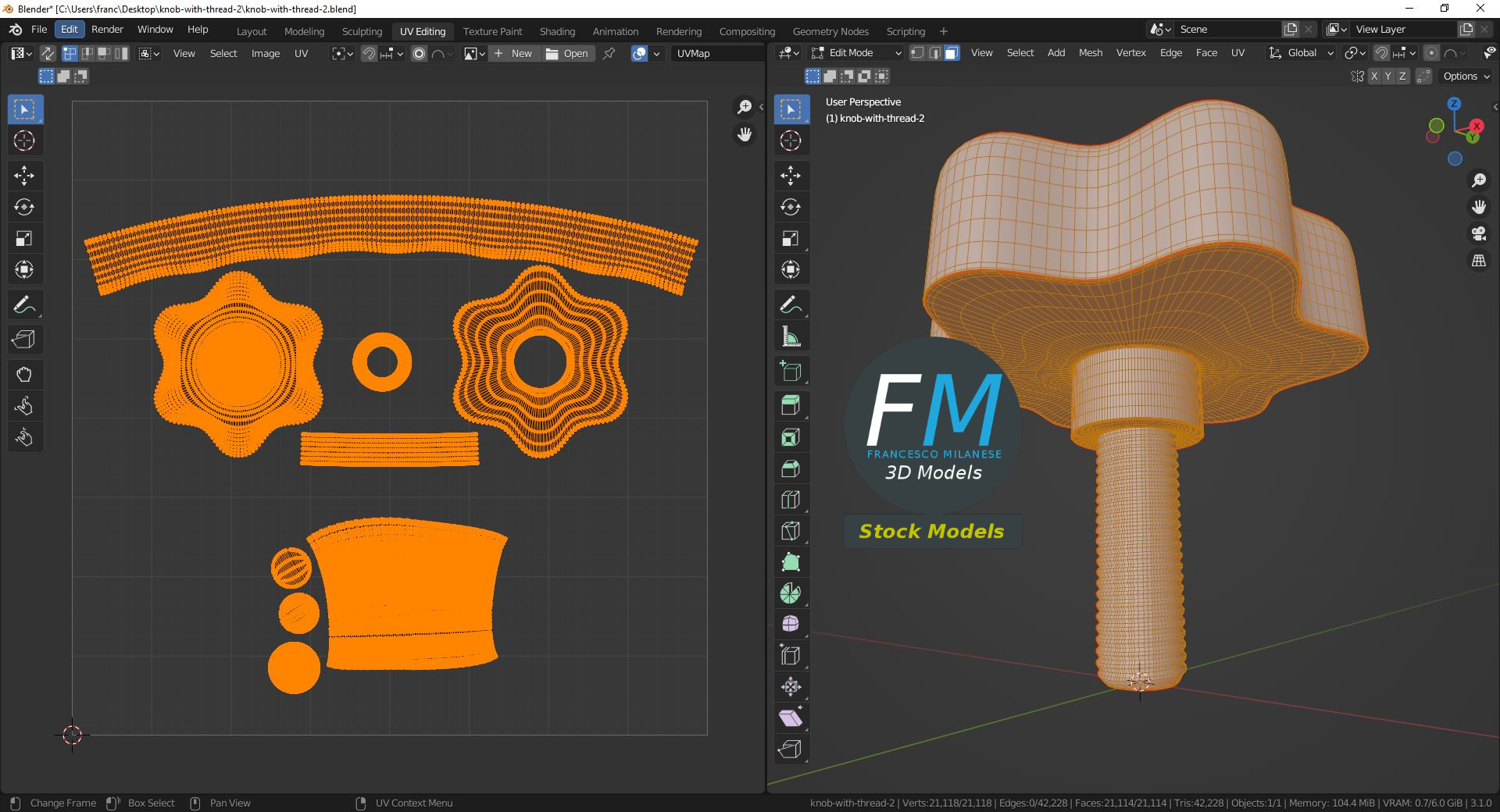
Task: Switch to orthographic/perspective view icon
Action: [x=1478, y=261]
